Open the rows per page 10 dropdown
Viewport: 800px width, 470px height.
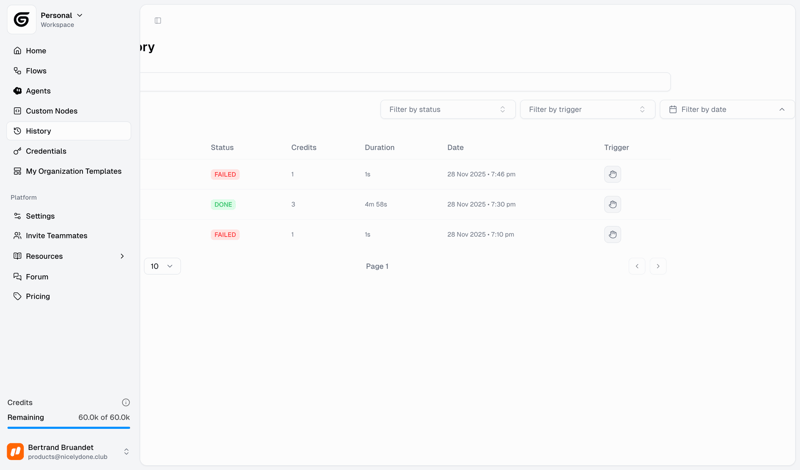tap(162, 266)
